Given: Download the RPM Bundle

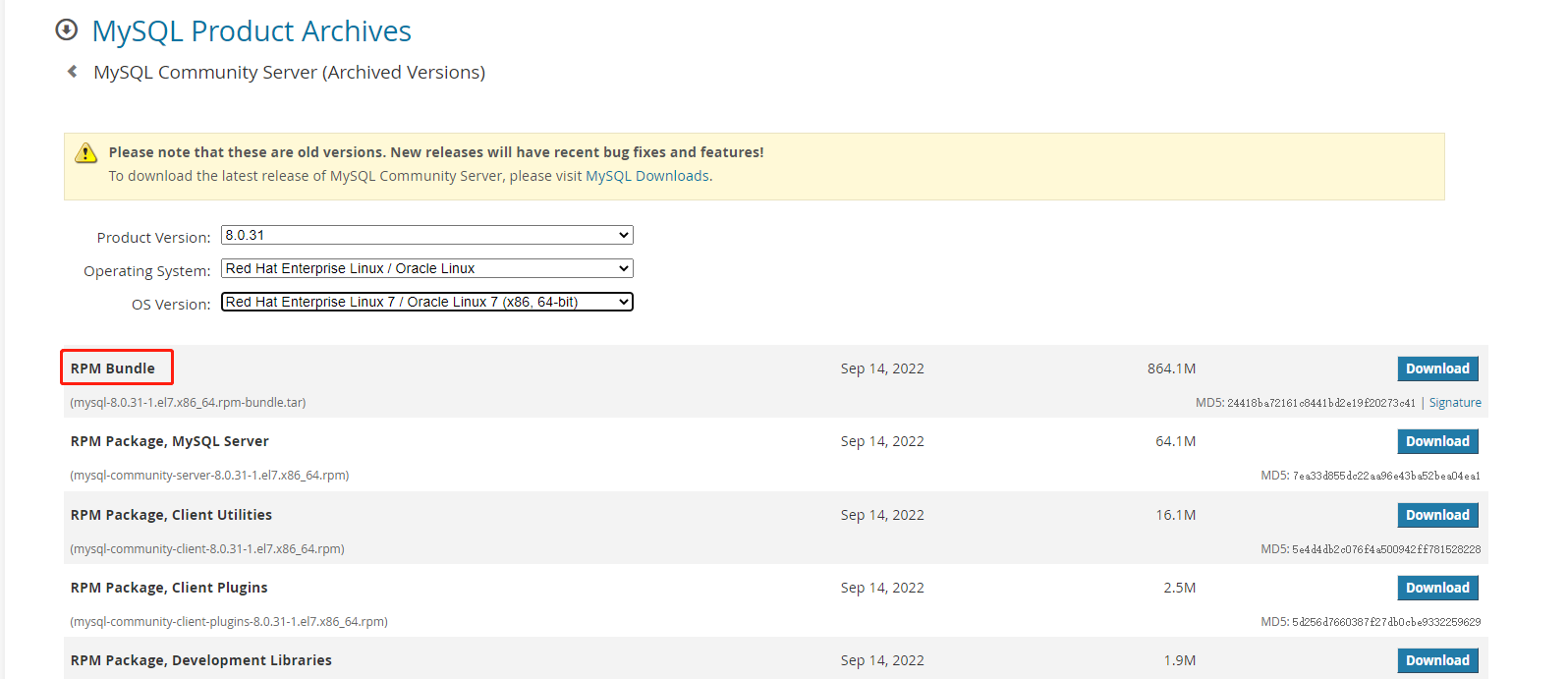Looking at the screenshot, I should pos(1437,368).
